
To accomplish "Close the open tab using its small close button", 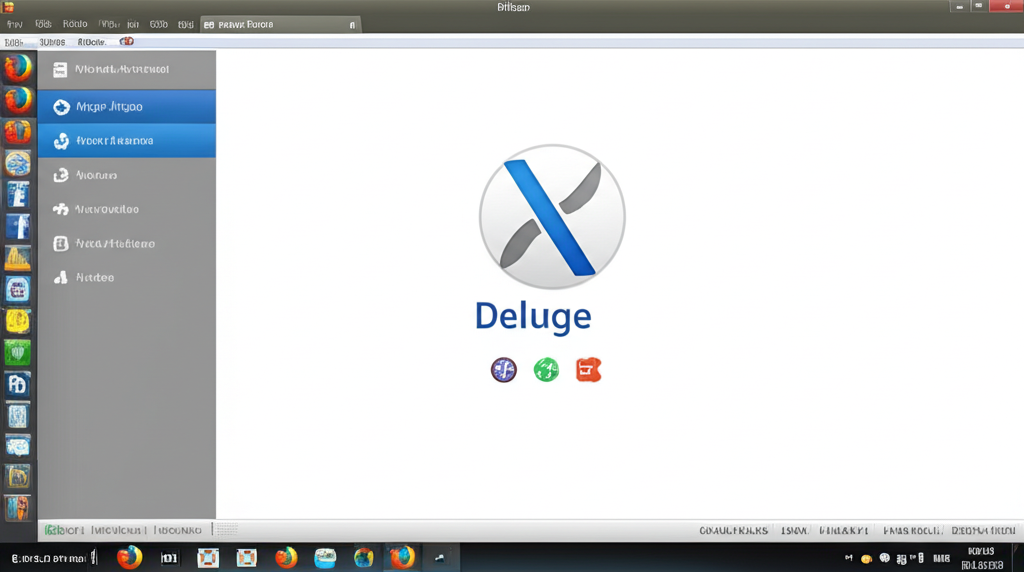I will pos(353,23).
